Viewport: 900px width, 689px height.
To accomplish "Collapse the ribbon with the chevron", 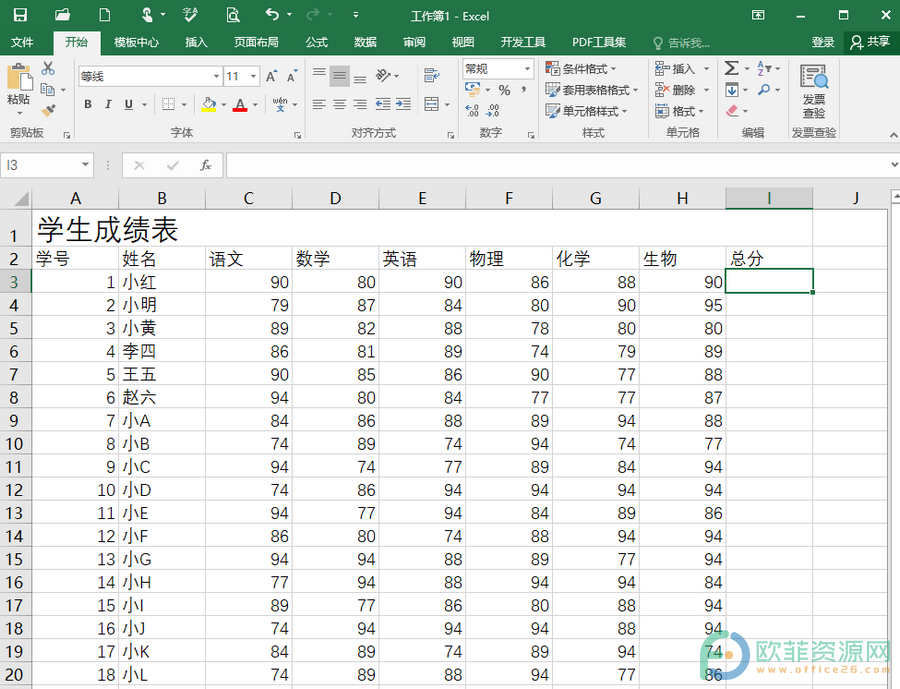I will pyautogui.click(x=893, y=135).
